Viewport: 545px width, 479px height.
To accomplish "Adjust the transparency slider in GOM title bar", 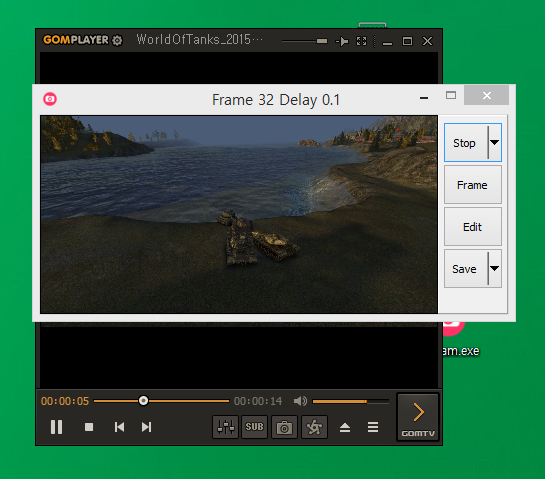I will 305,41.
